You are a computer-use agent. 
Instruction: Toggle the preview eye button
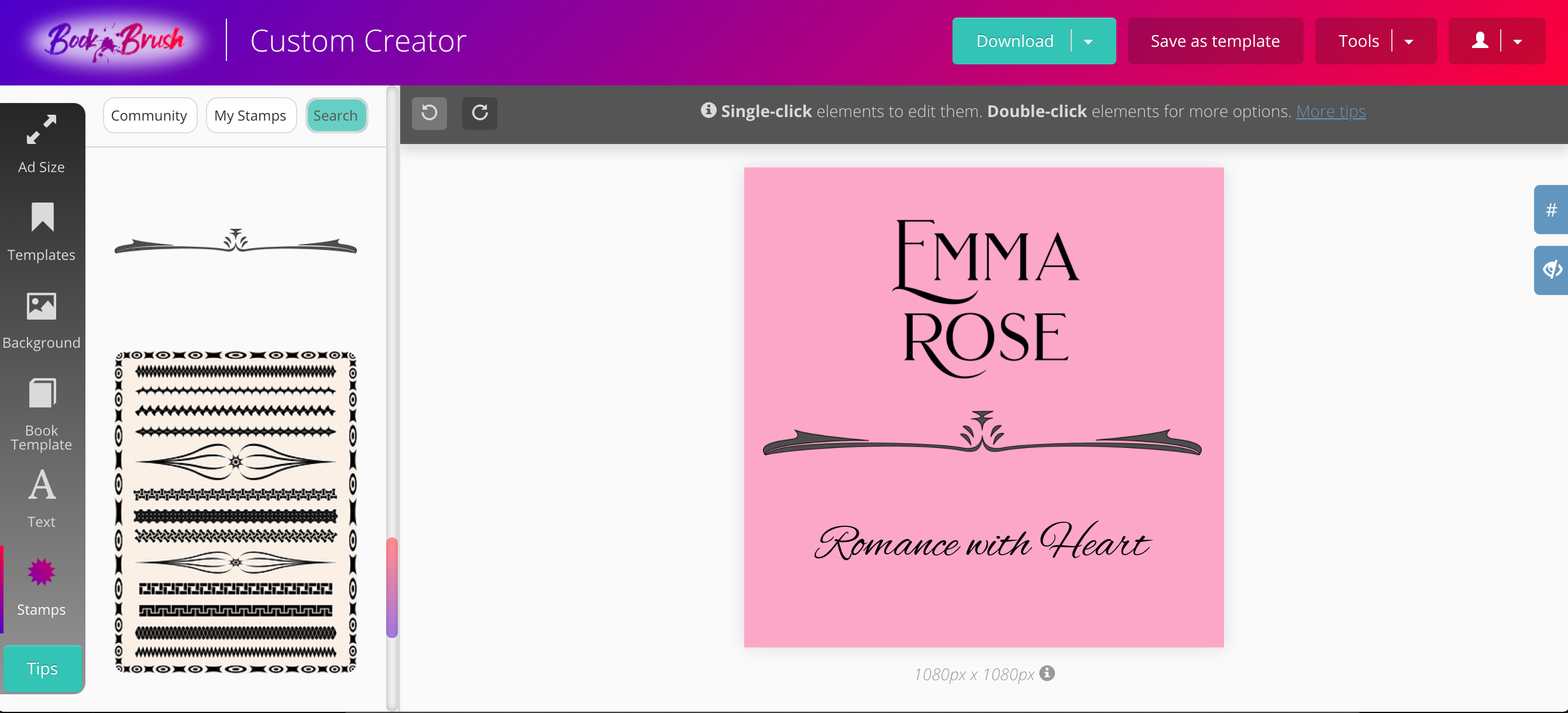point(1551,270)
